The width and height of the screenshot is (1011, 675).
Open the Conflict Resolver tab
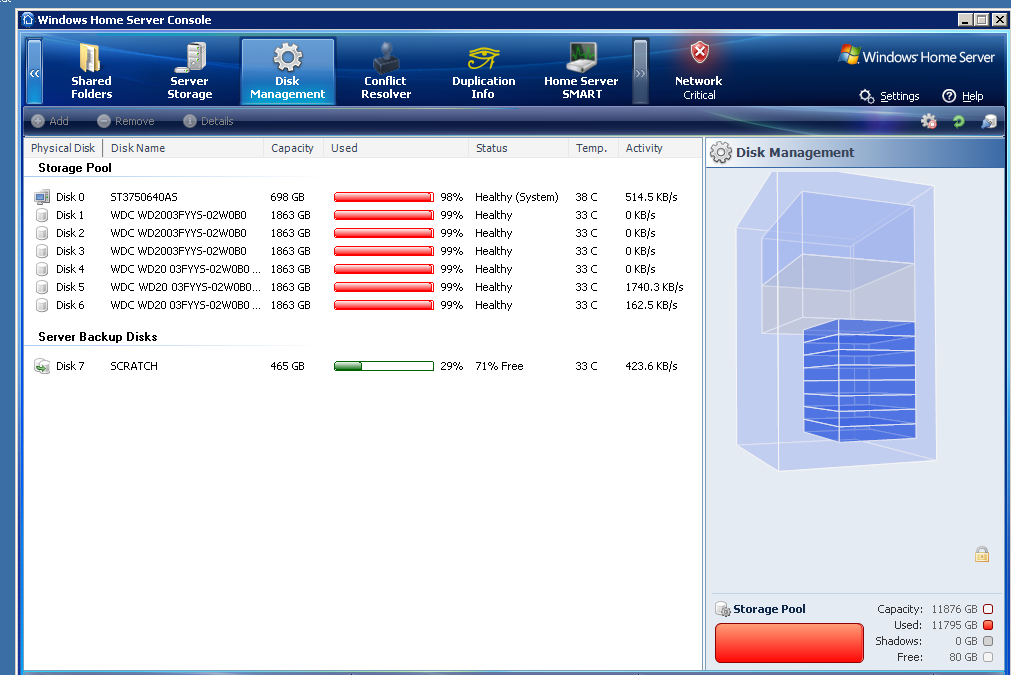(x=386, y=71)
